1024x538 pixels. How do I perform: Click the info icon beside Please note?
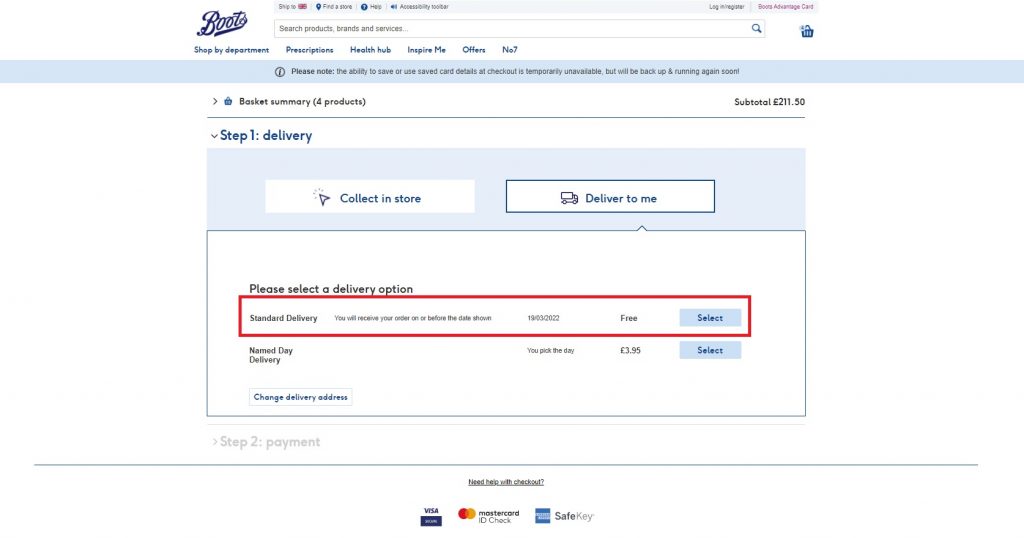pos(280,72)
